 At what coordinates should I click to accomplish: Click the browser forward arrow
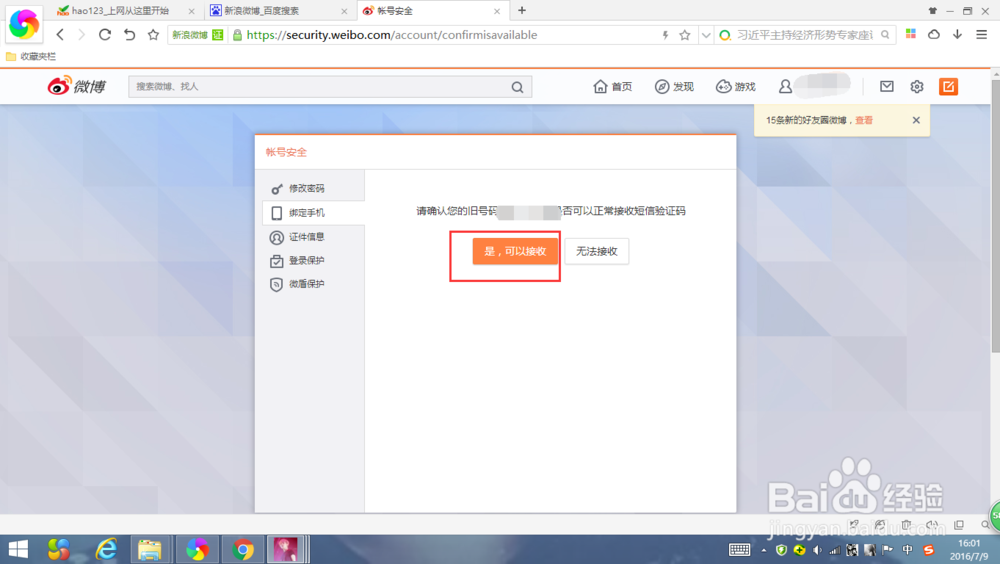[x=81, y=34]
